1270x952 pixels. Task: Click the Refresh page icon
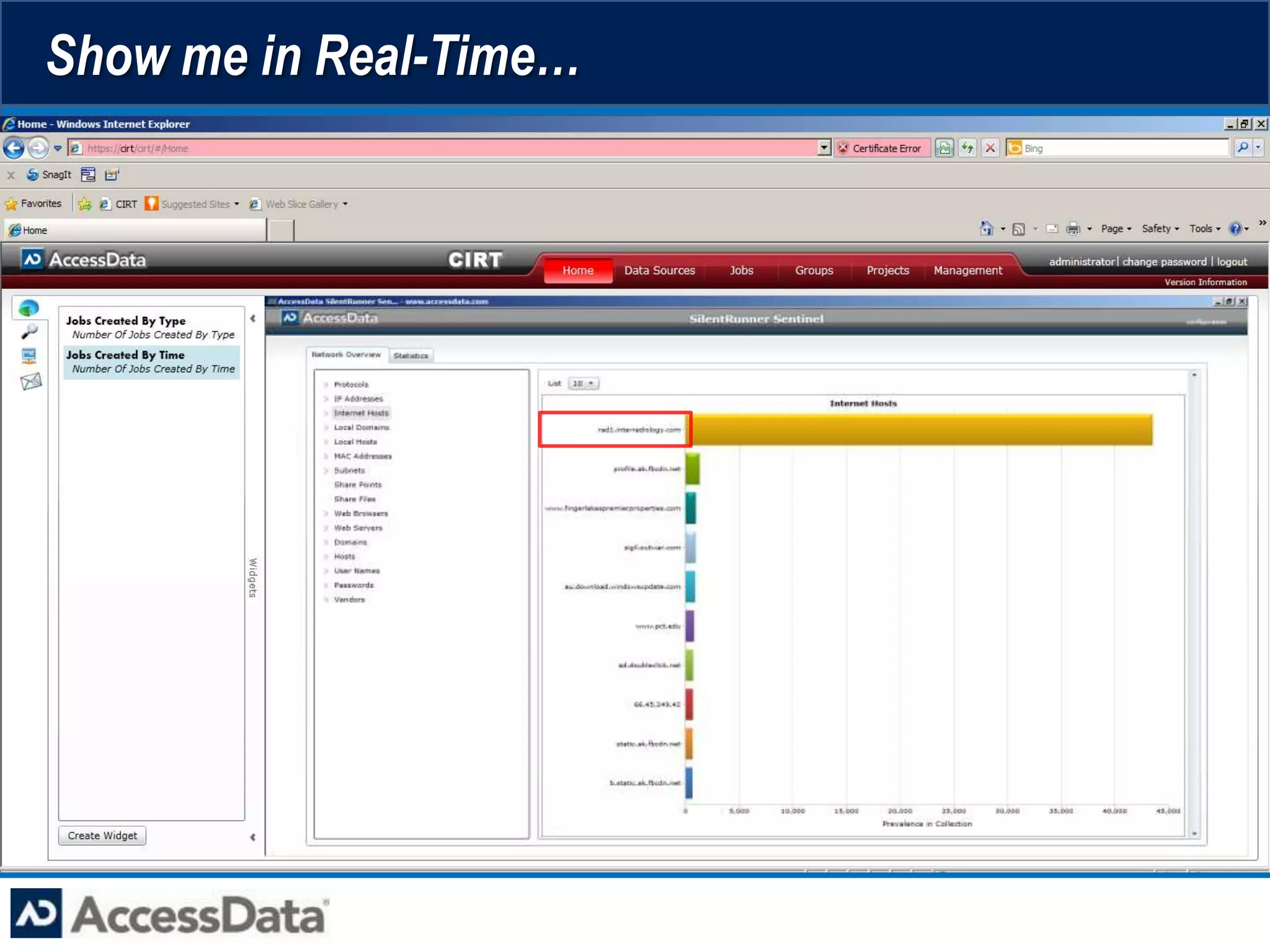[x=967, y=148]
